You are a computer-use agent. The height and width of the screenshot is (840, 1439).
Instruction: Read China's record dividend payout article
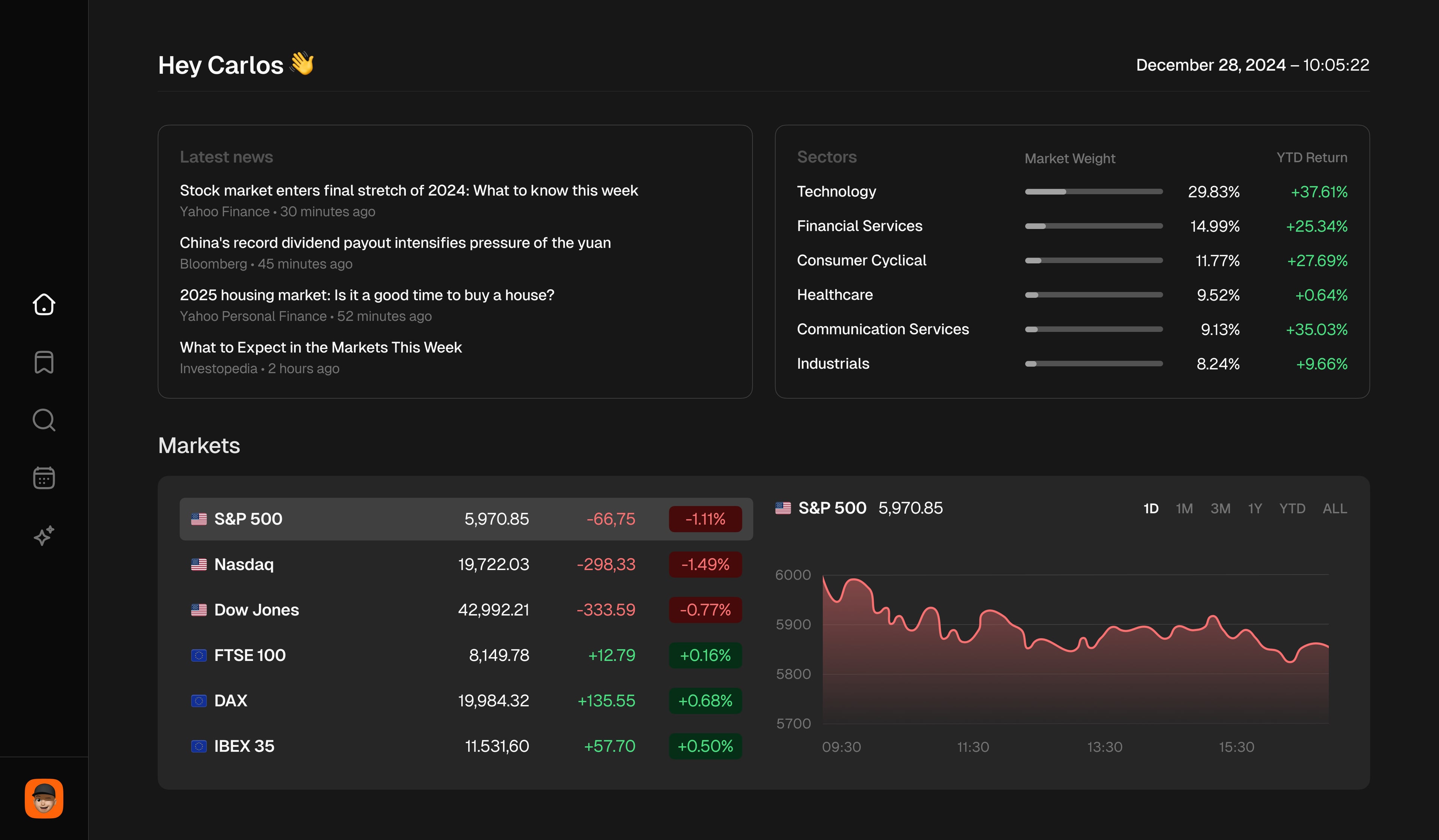click(x=395, y=242)
